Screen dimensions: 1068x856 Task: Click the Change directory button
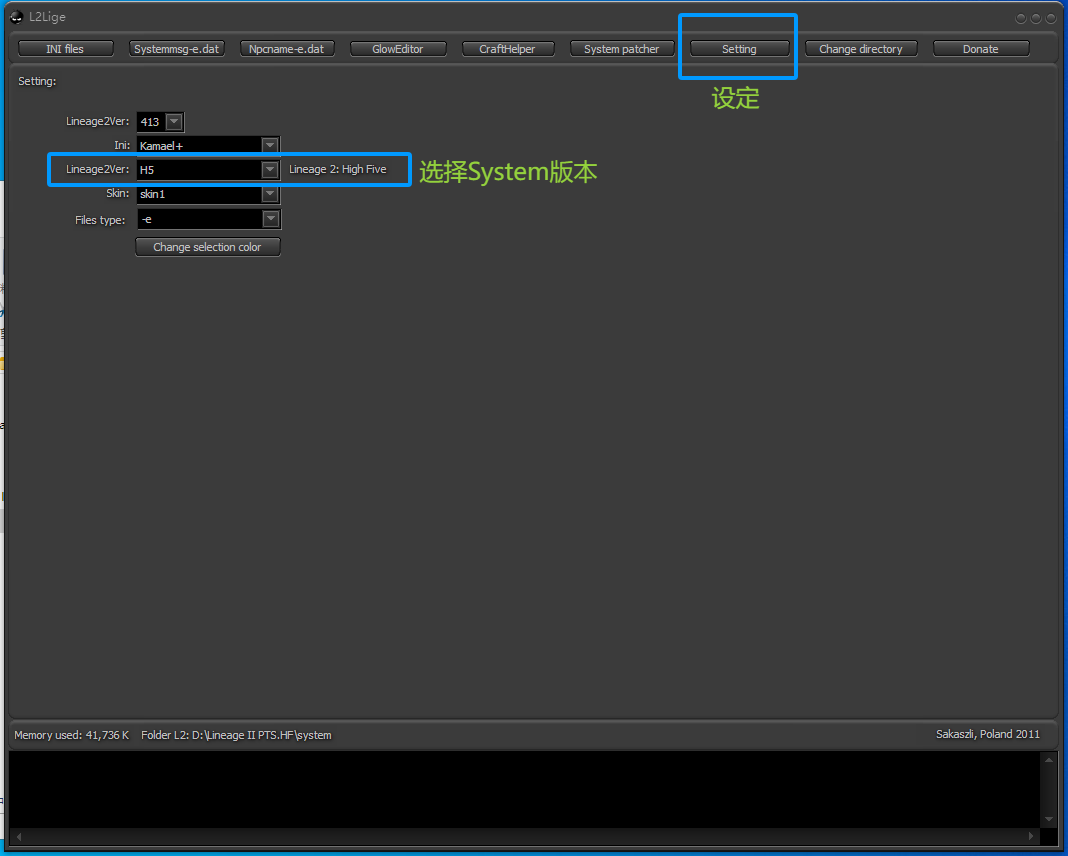point(860,49)
